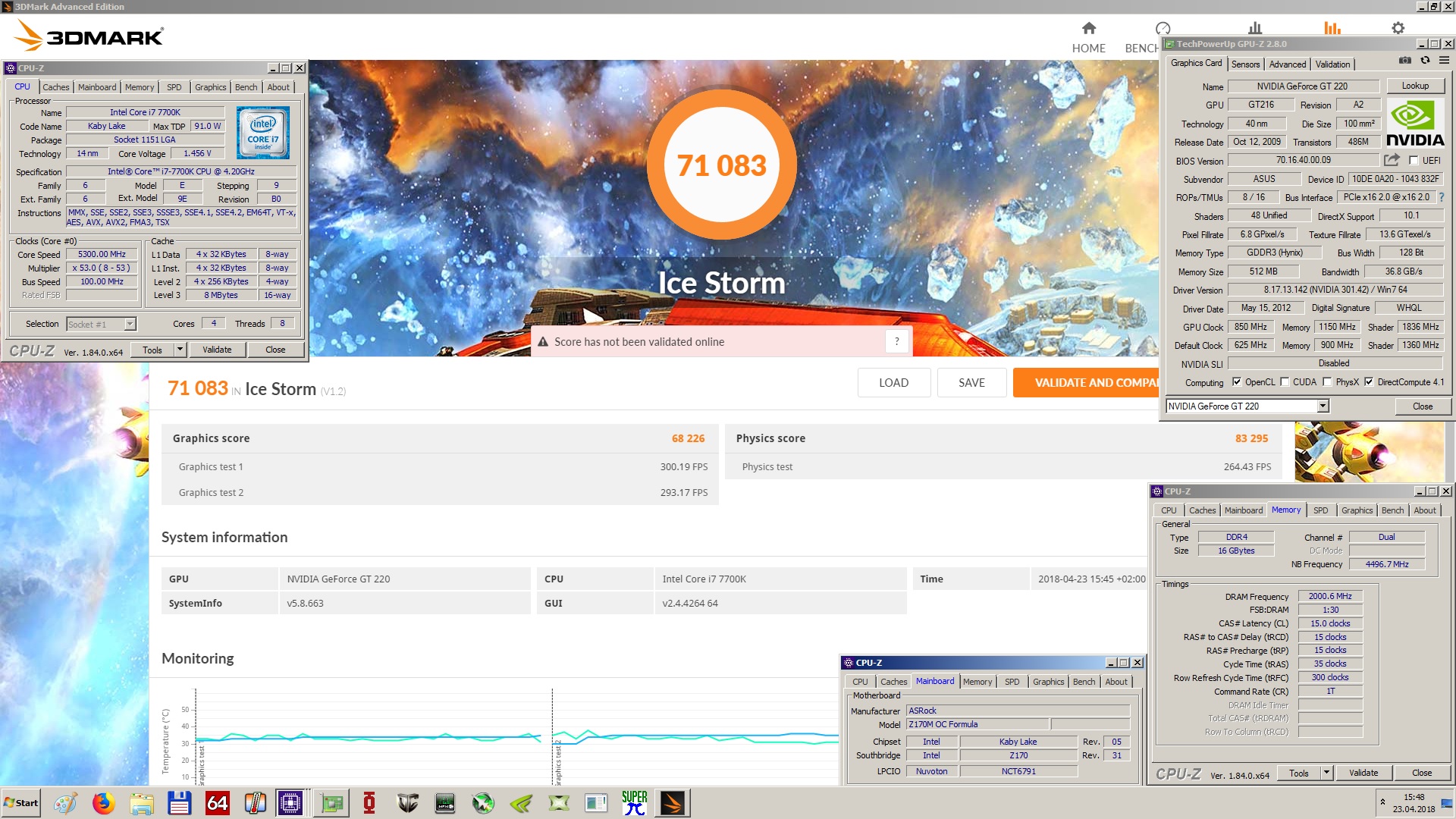Click the Physics score value 83 295
The image size is (1456, 819).
1251,438
